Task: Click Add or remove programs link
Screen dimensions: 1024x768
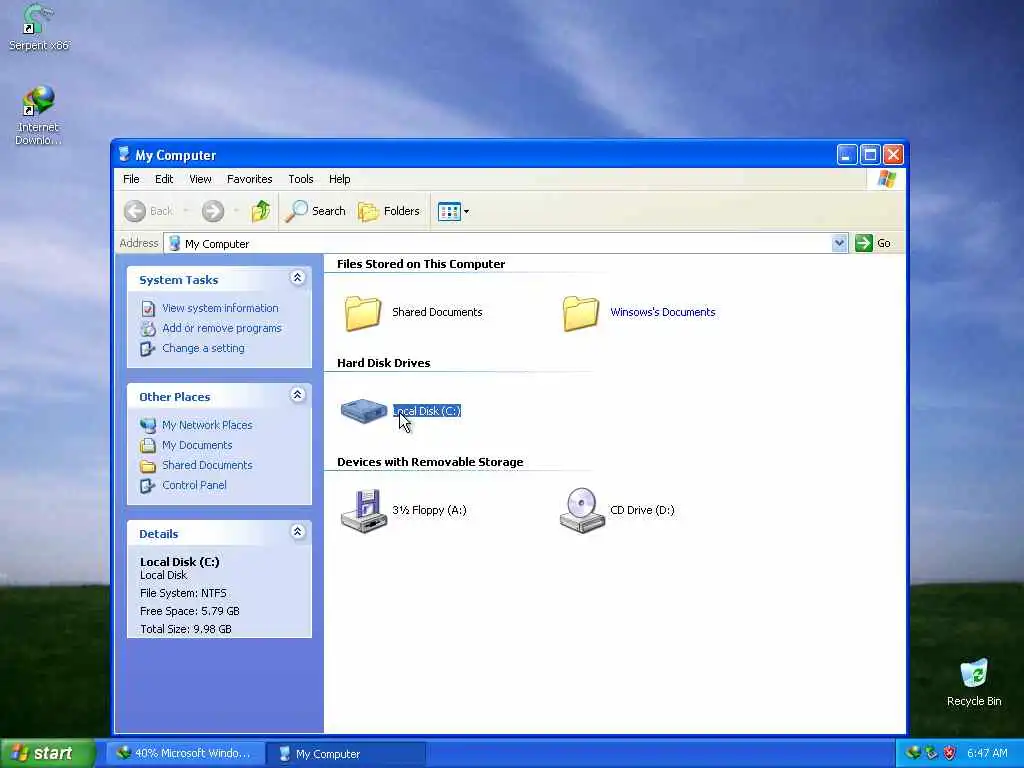Action: pyautogui.click(x=222, y=328)
